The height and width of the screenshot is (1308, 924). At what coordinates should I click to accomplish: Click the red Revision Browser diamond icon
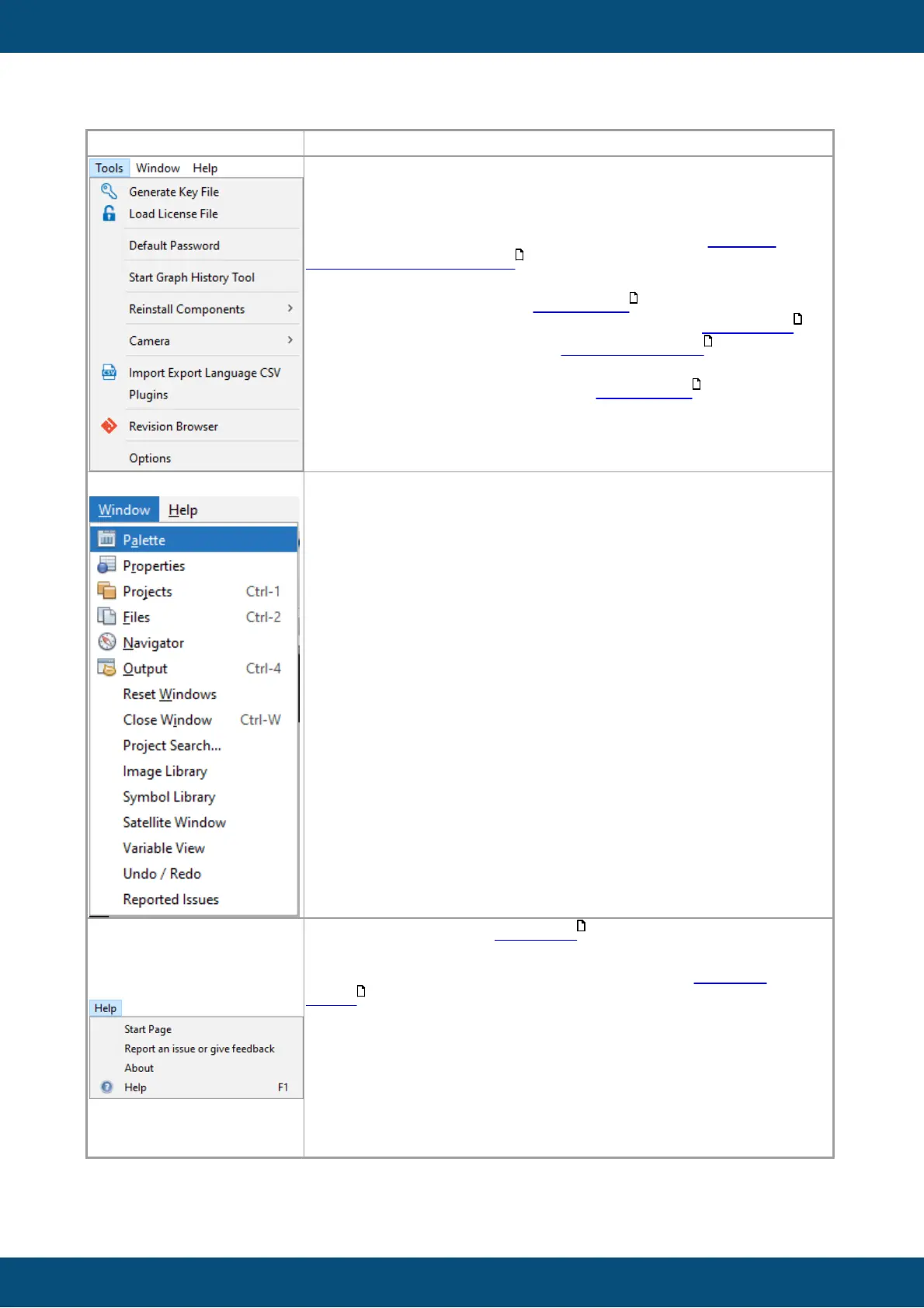(109, 426)
